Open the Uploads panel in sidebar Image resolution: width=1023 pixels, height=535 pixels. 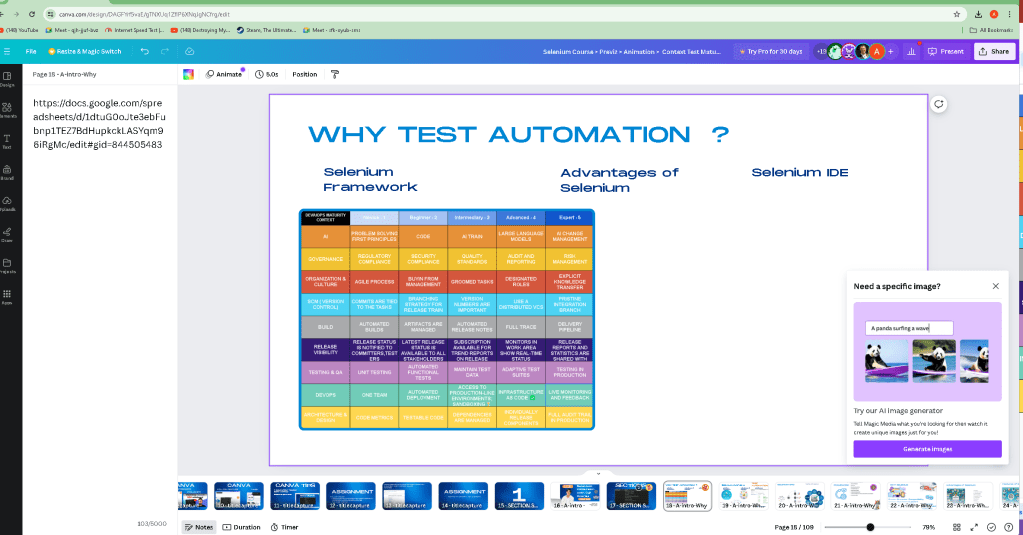click(x=7, y=204)
